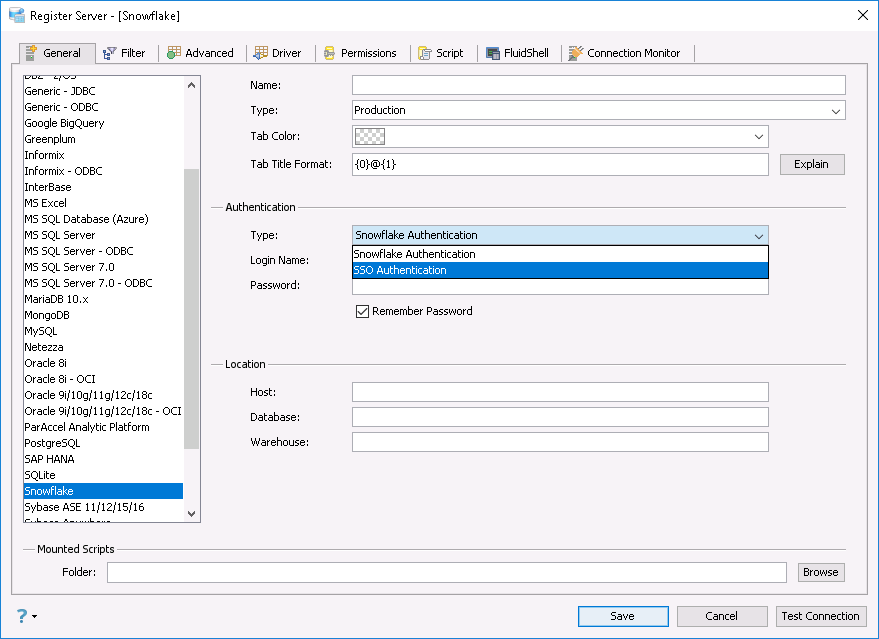Select PostgreSQL in the server type list
The width and height of the screenshot is (879, 639).
(52, 443)
